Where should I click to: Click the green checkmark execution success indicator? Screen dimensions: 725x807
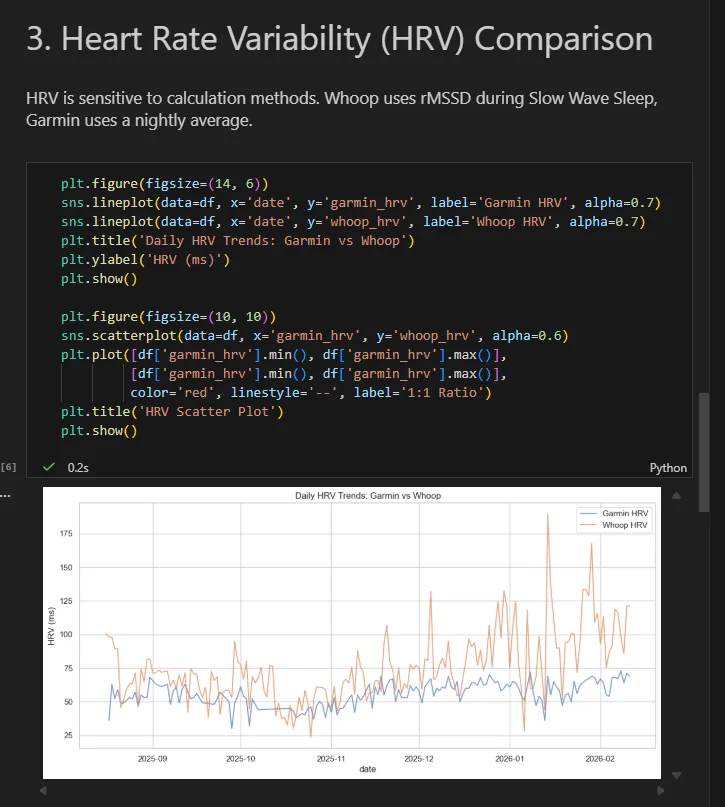coord(48,466)
